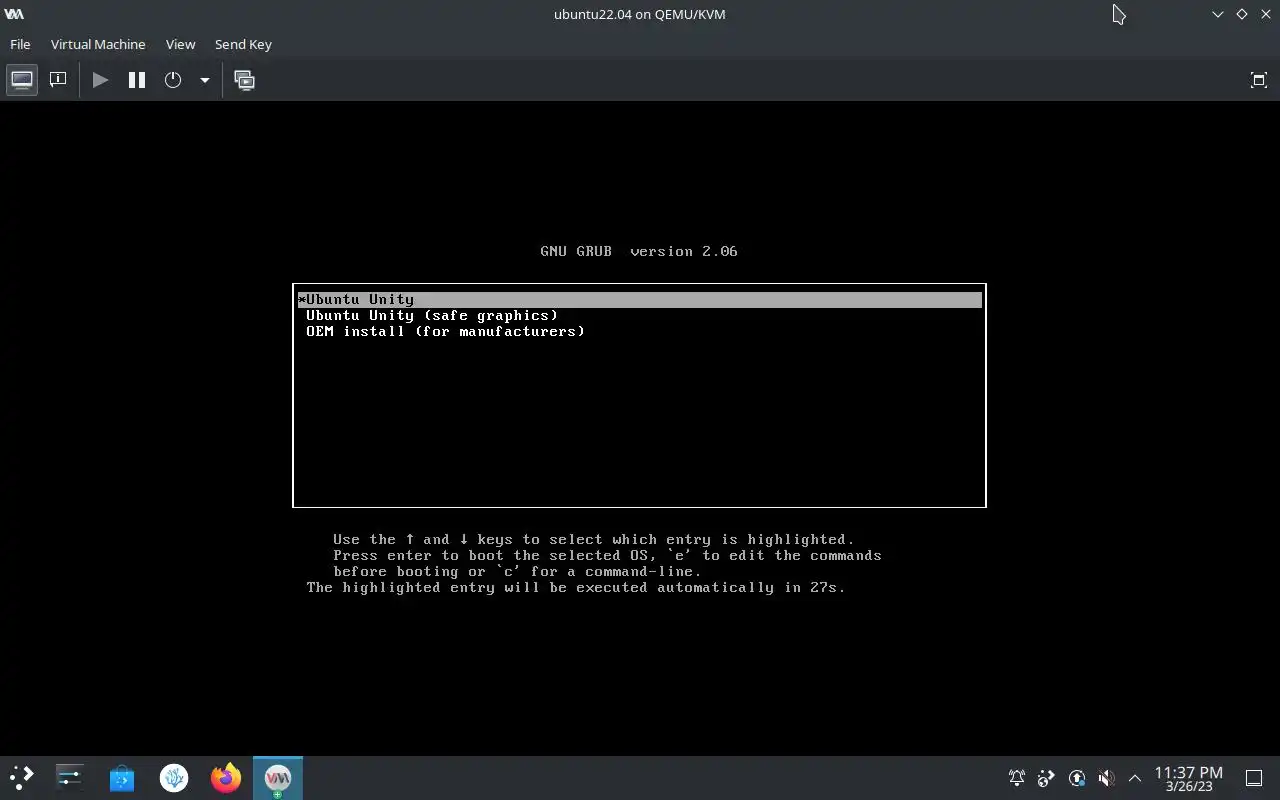The width and height of the screenshot is (1280, 800).
Task: Expand the shutdown options dropdown arrow
Action: pos(204,80)
